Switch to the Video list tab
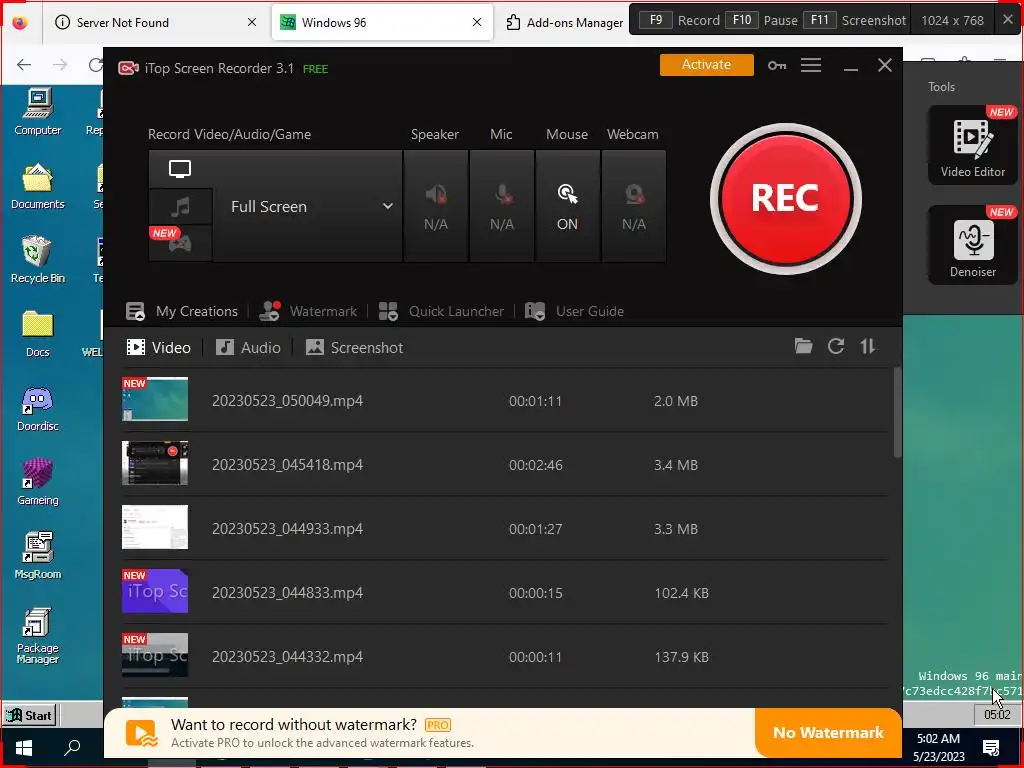The image size is (1024, 768). tap(159, 347)
